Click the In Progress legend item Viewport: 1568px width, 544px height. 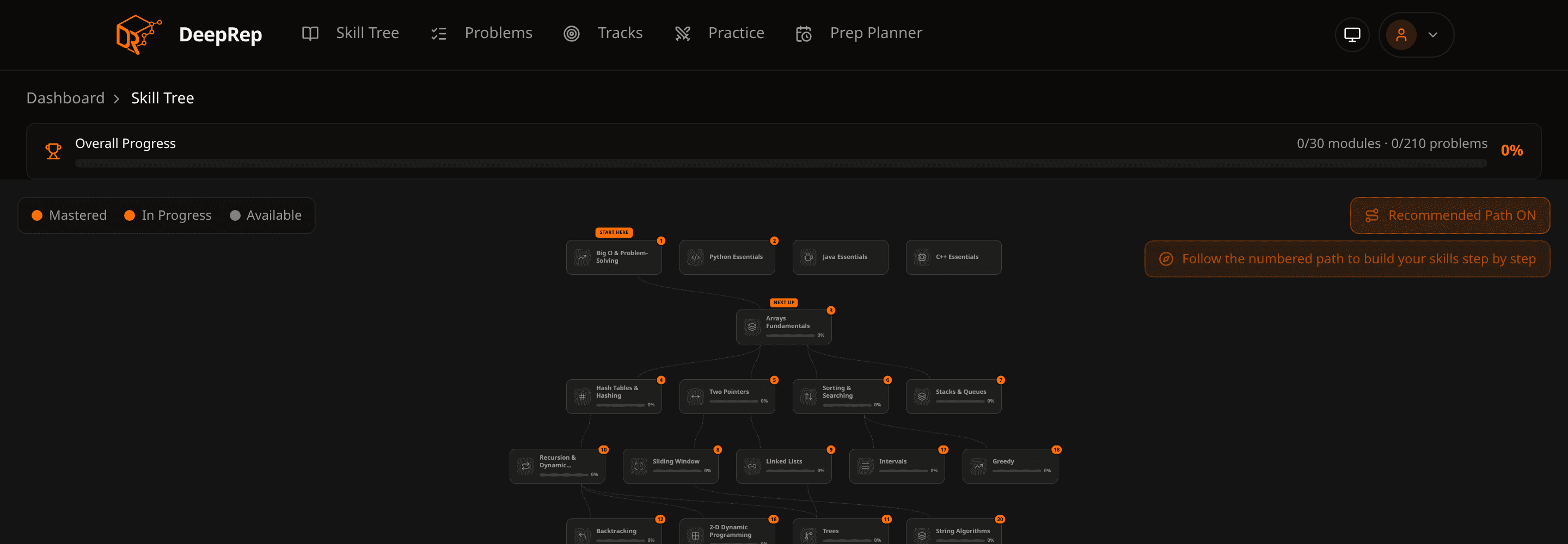pyautogui.click(x=167, y=215)
